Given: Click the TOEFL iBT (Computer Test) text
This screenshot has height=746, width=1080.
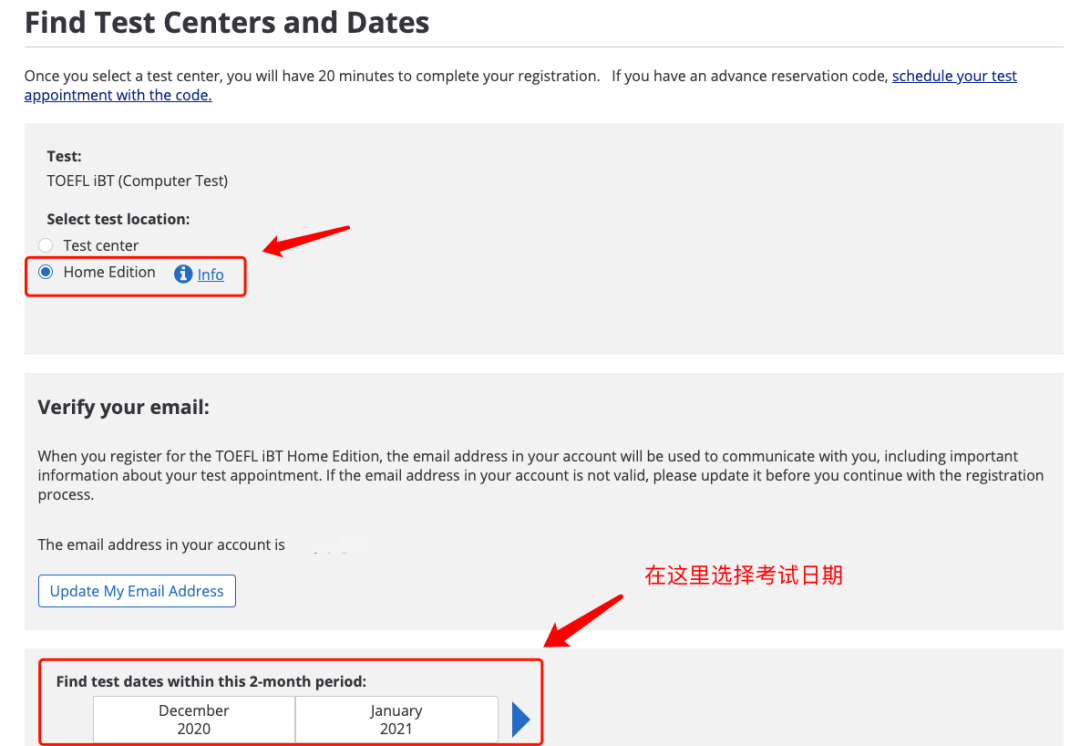Looking at the screenshot, I should click(137, 180).
